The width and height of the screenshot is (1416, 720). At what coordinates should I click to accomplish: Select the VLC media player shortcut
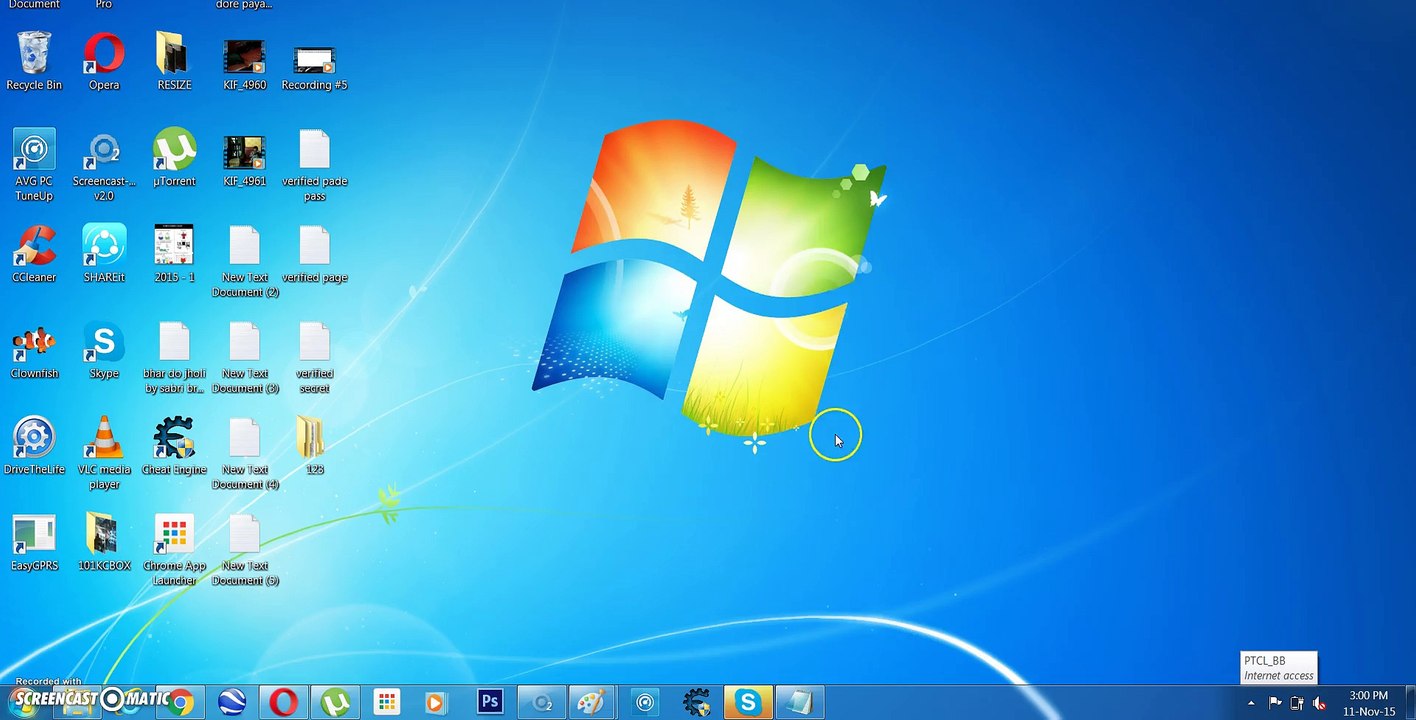[x=104, y=453]
